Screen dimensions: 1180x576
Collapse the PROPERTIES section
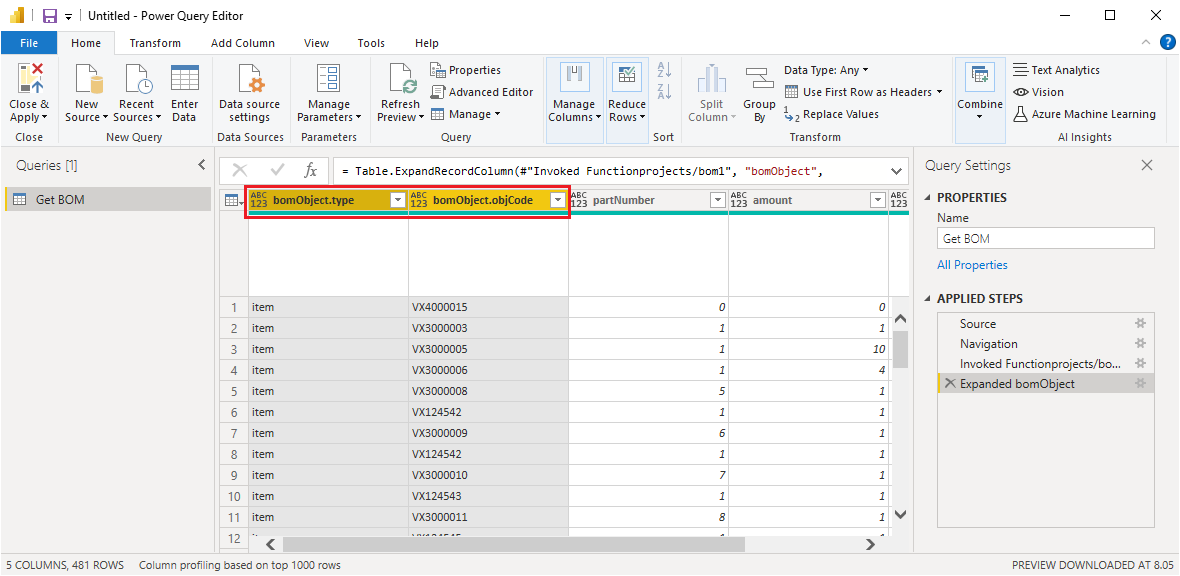coord(928,198)
